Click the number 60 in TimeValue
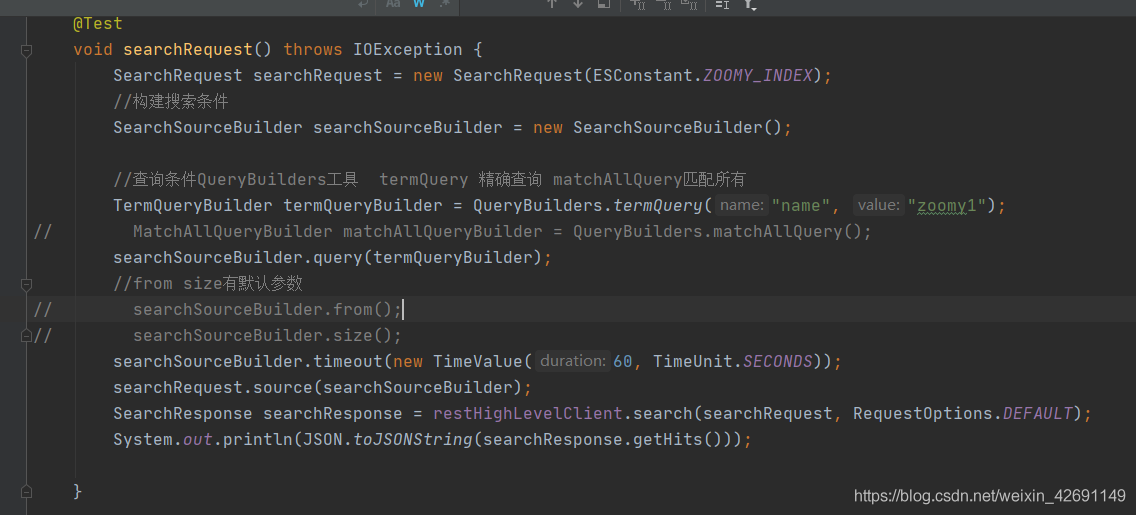Screen dimensions: 1136x515 (622, 361)
